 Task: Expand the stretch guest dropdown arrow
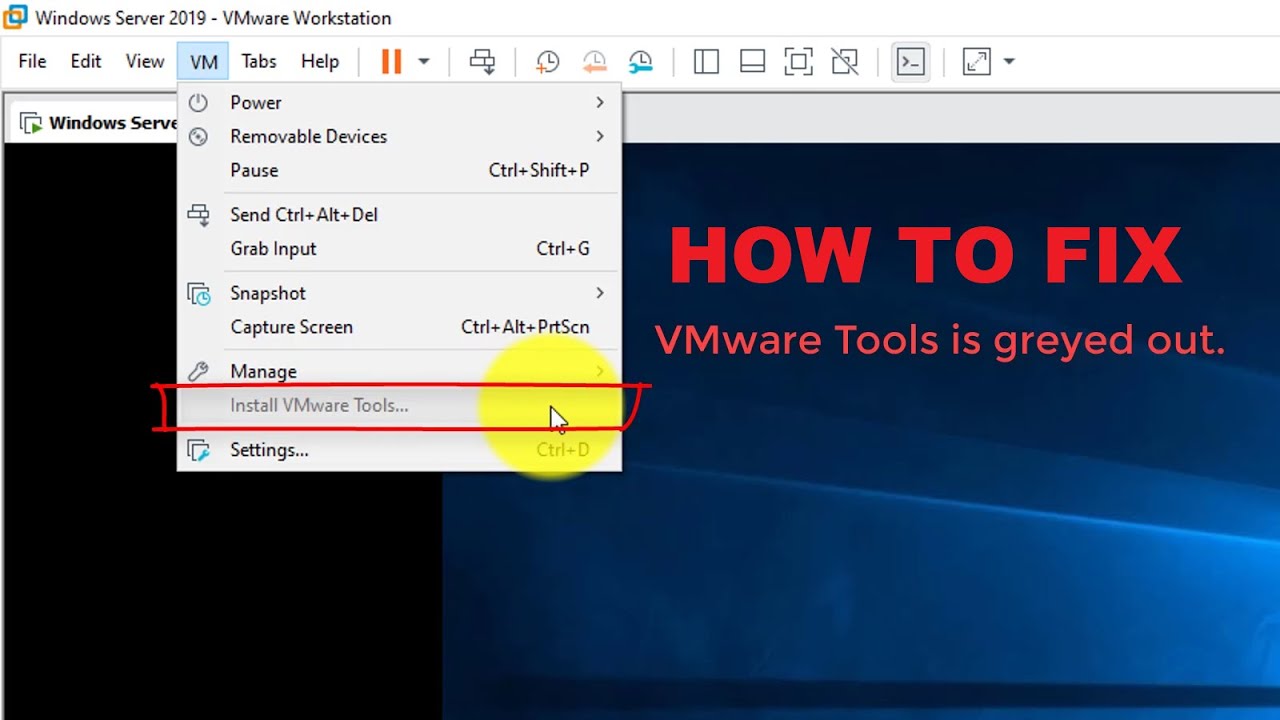(x=1009, y=62)
